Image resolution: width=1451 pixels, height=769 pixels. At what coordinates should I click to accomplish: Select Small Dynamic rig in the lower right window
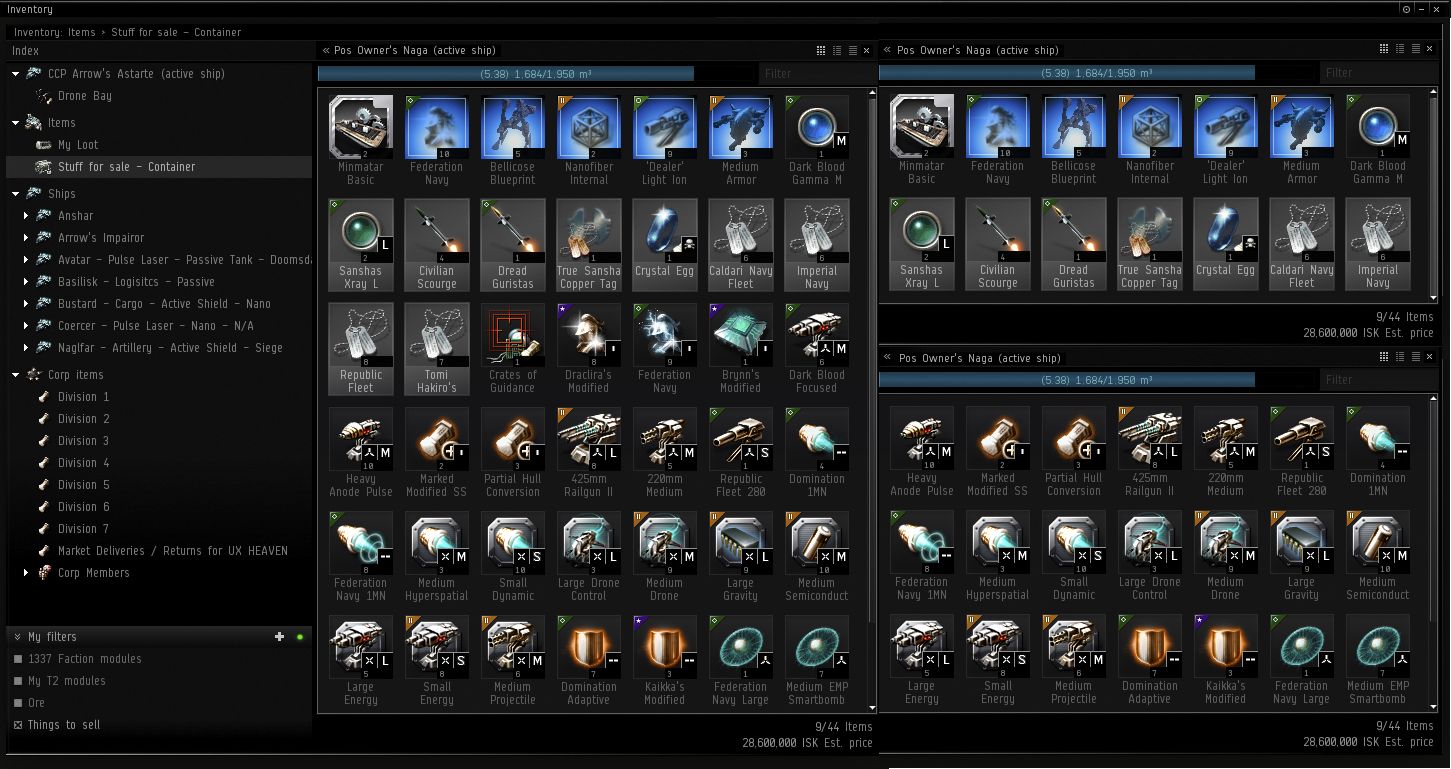coord(1073,556)
